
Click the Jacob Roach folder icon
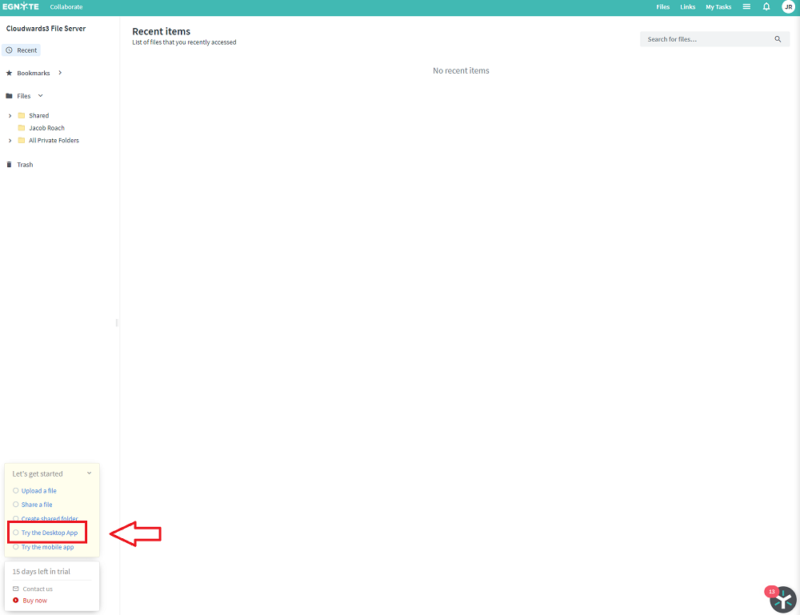pyautogui.click(x=21, y=128)
